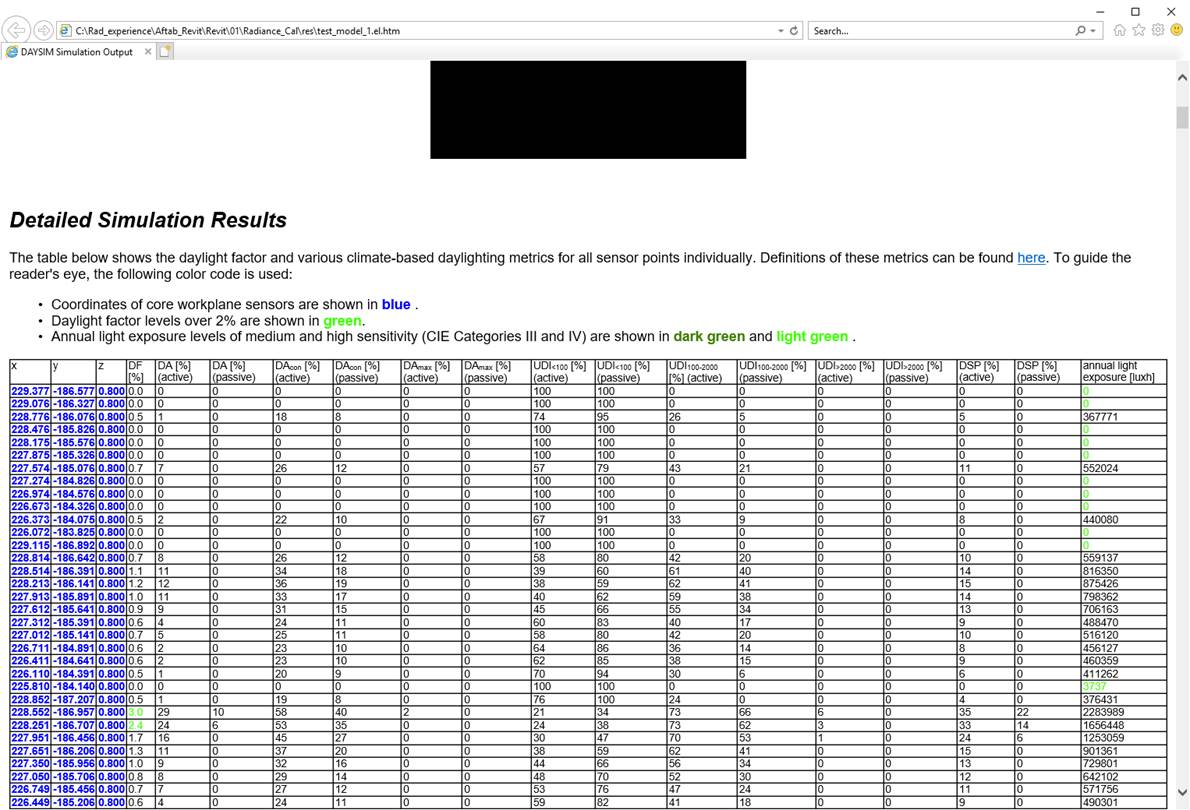Viewport: 1190px width, 810px height.
Task: Click the 'dark green' legend word
Action: point(709,336)
